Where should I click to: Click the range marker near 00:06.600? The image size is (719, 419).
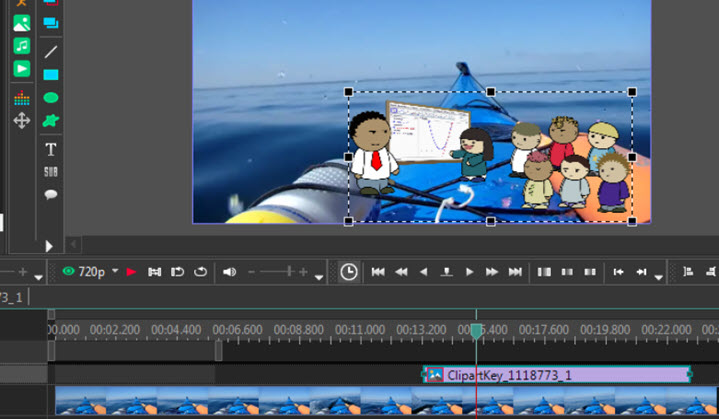pyautogui.click(x=219, y=351)
